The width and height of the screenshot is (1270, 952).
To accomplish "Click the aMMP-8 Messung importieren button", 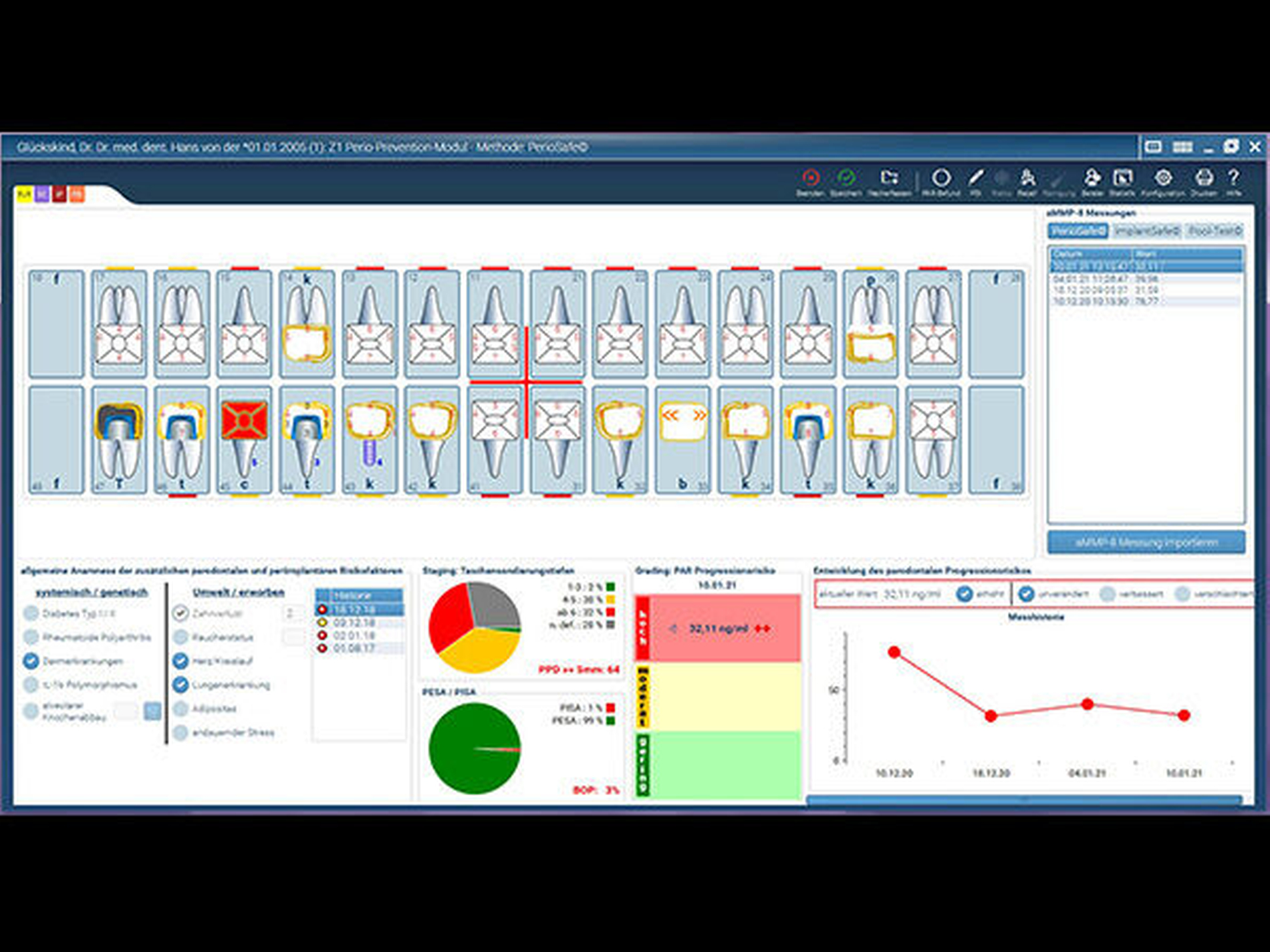I will click(x=1146, y=542).
